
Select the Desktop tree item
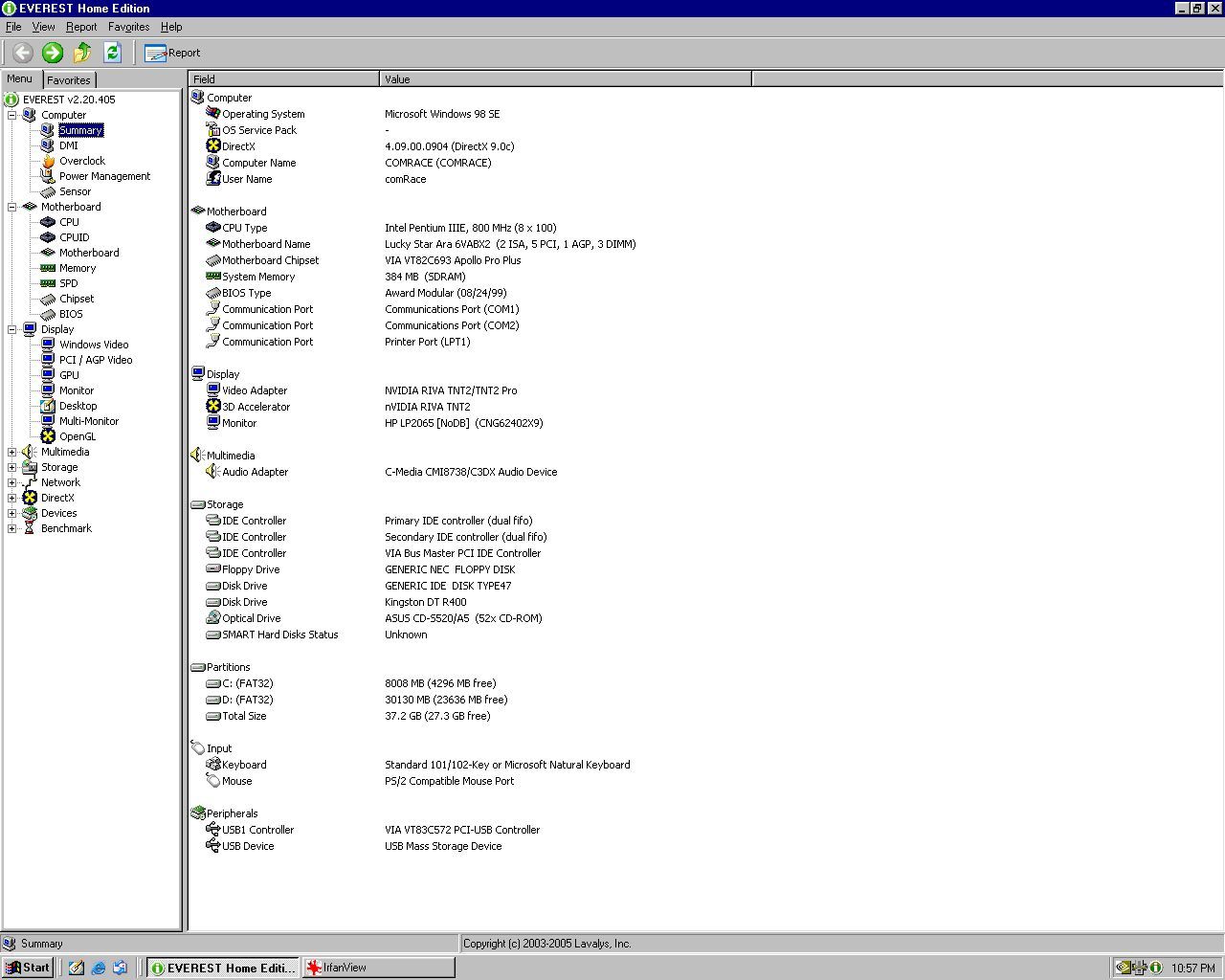[78, 406]
